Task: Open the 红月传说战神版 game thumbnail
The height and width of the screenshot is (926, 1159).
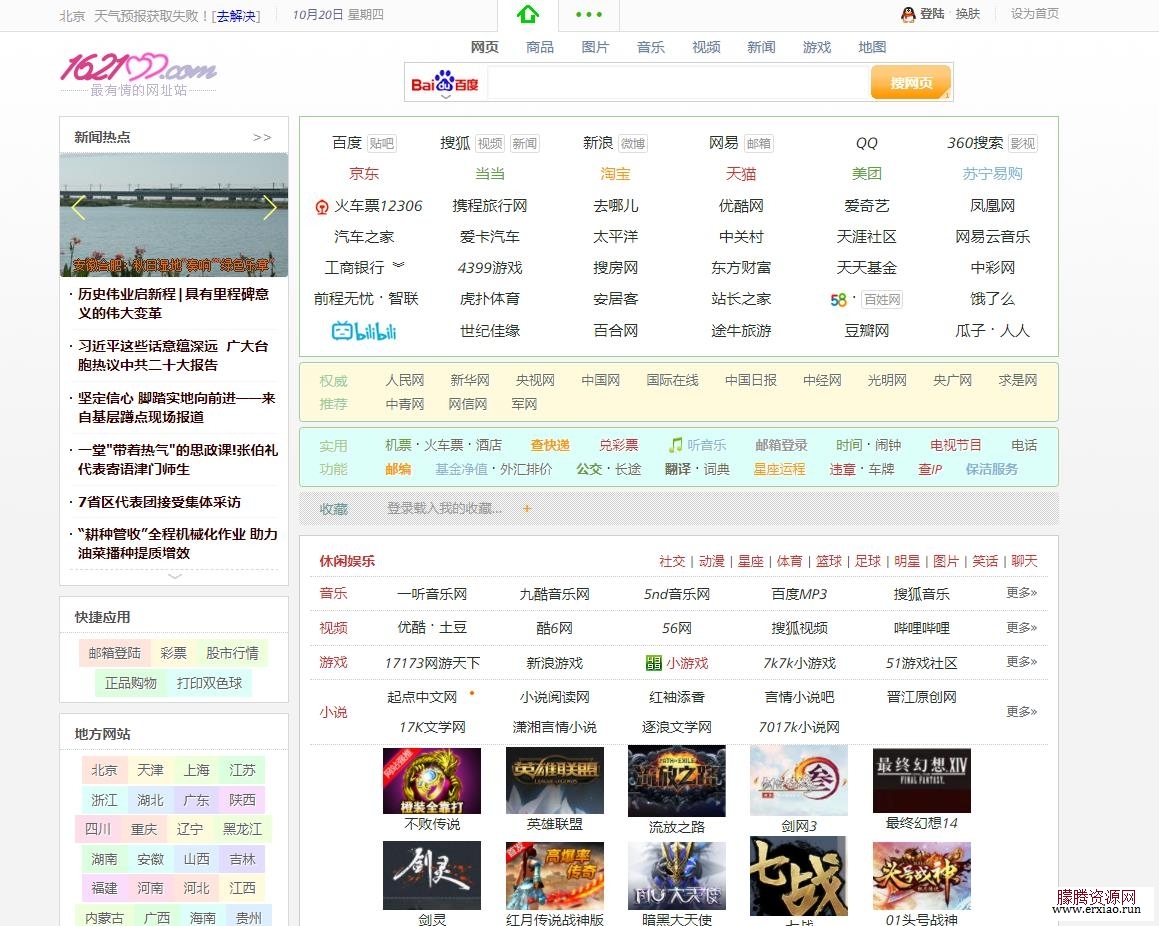Action: point(554,876)
